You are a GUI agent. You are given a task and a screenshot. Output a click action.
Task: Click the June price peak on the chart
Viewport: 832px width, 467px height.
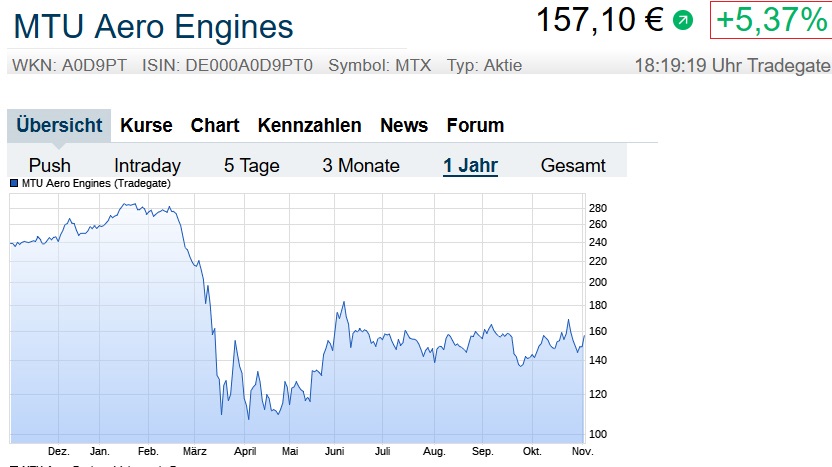coord(344,302)
